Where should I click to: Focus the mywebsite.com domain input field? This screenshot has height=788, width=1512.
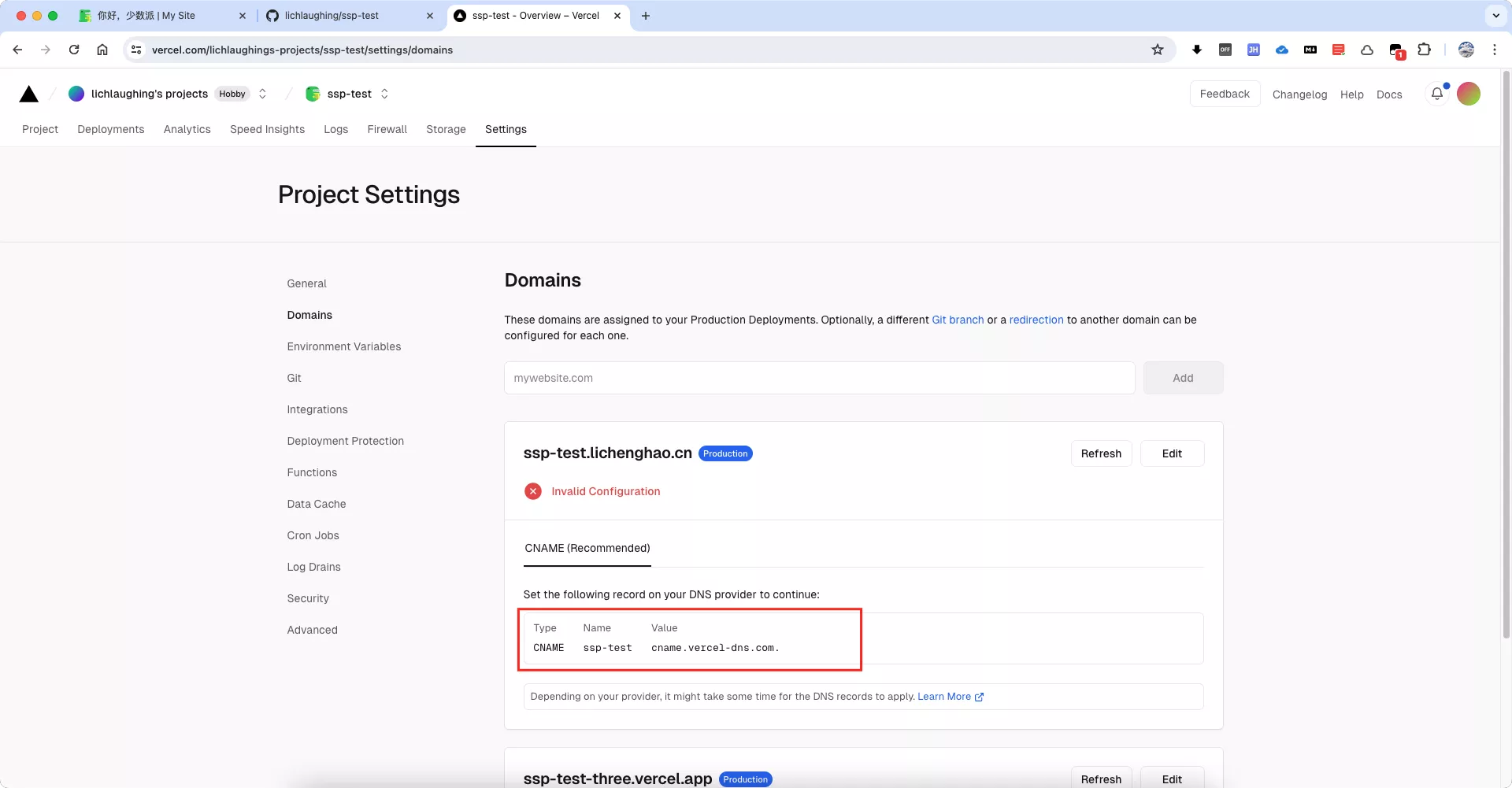click(x=819, y=378)
